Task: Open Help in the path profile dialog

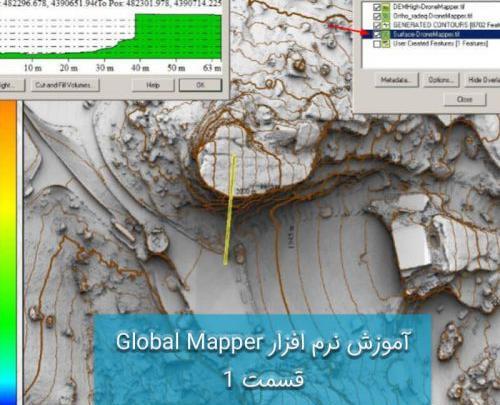Action: coord(153,85)
